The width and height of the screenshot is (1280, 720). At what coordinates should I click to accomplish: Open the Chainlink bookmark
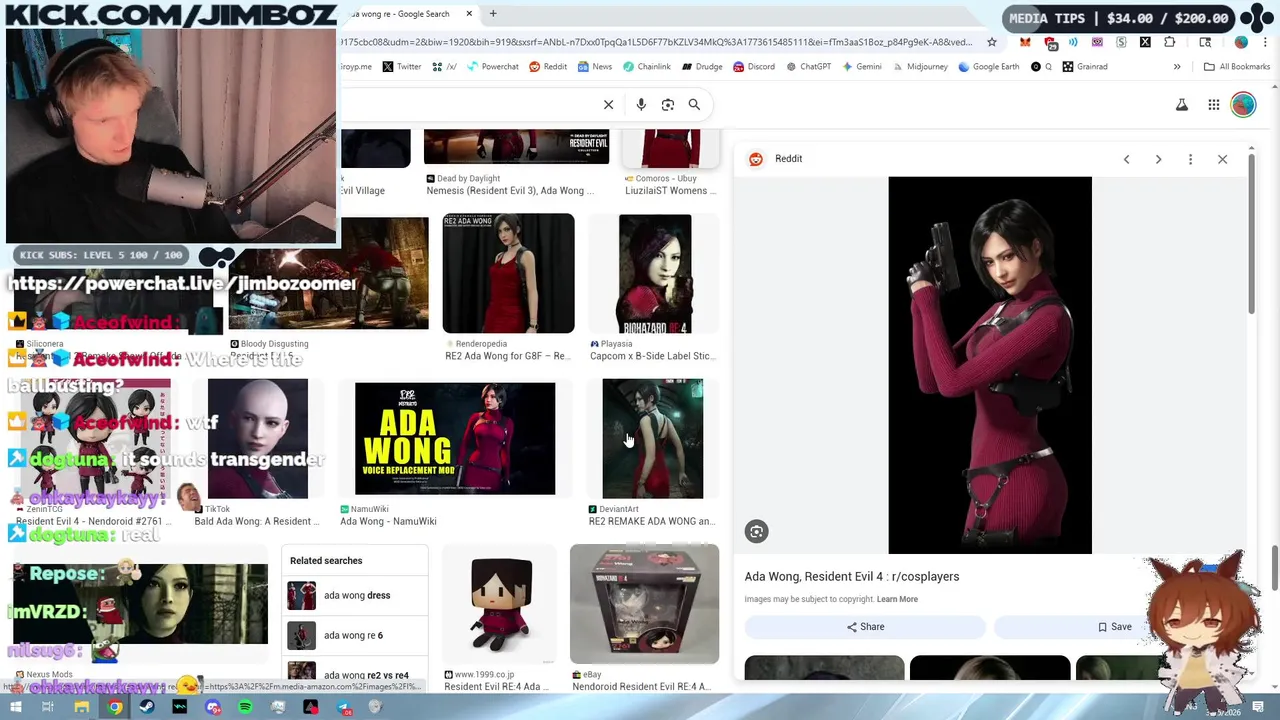click(x=646, y=67)
